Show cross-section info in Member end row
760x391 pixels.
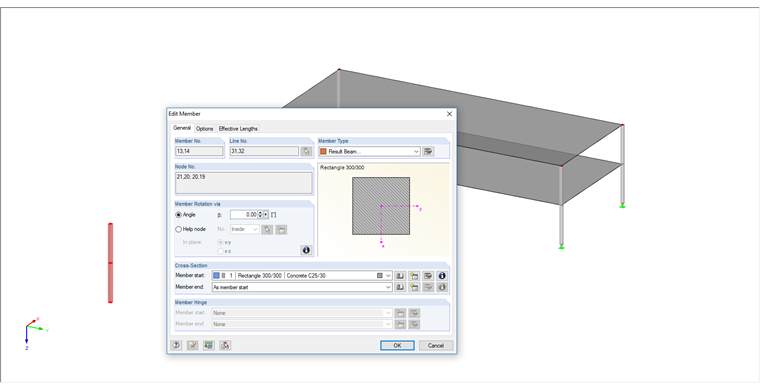pos(442,287)
